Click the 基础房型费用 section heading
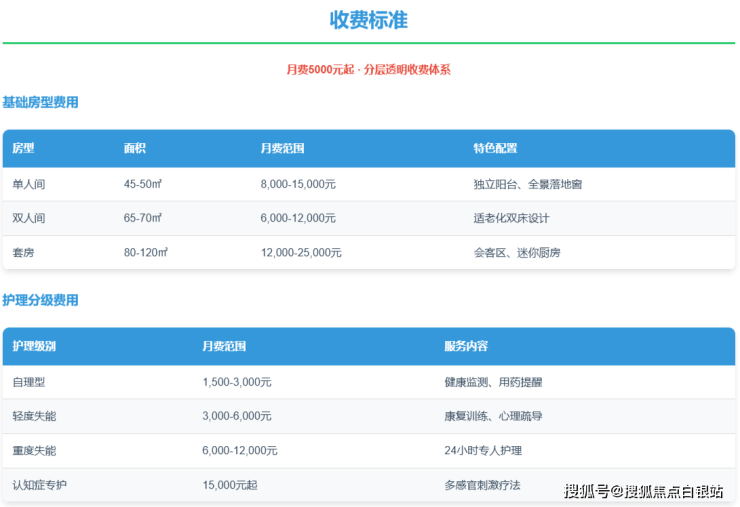 click(x=40, y=102)
